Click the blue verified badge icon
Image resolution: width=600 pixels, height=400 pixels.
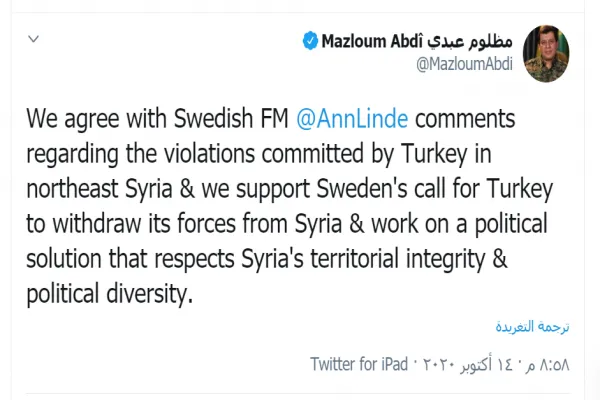(310, 41)
